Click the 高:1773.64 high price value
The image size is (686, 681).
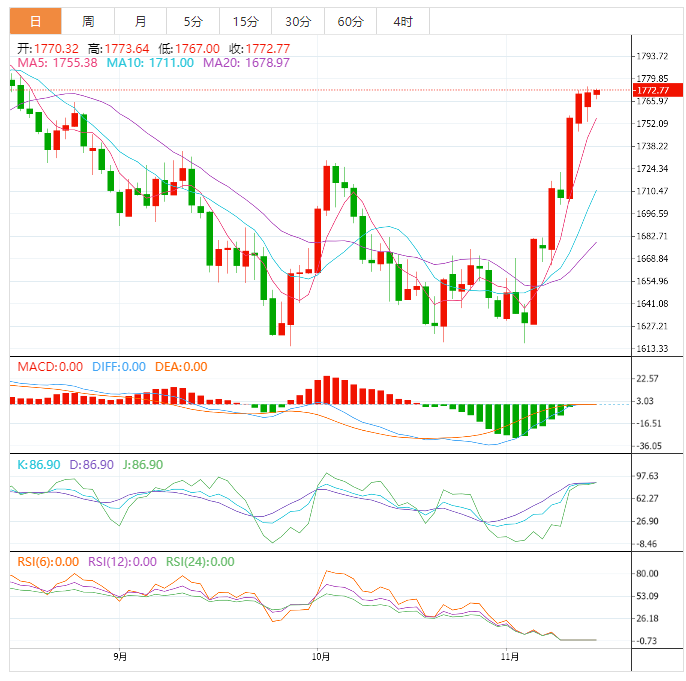[119, 49]
